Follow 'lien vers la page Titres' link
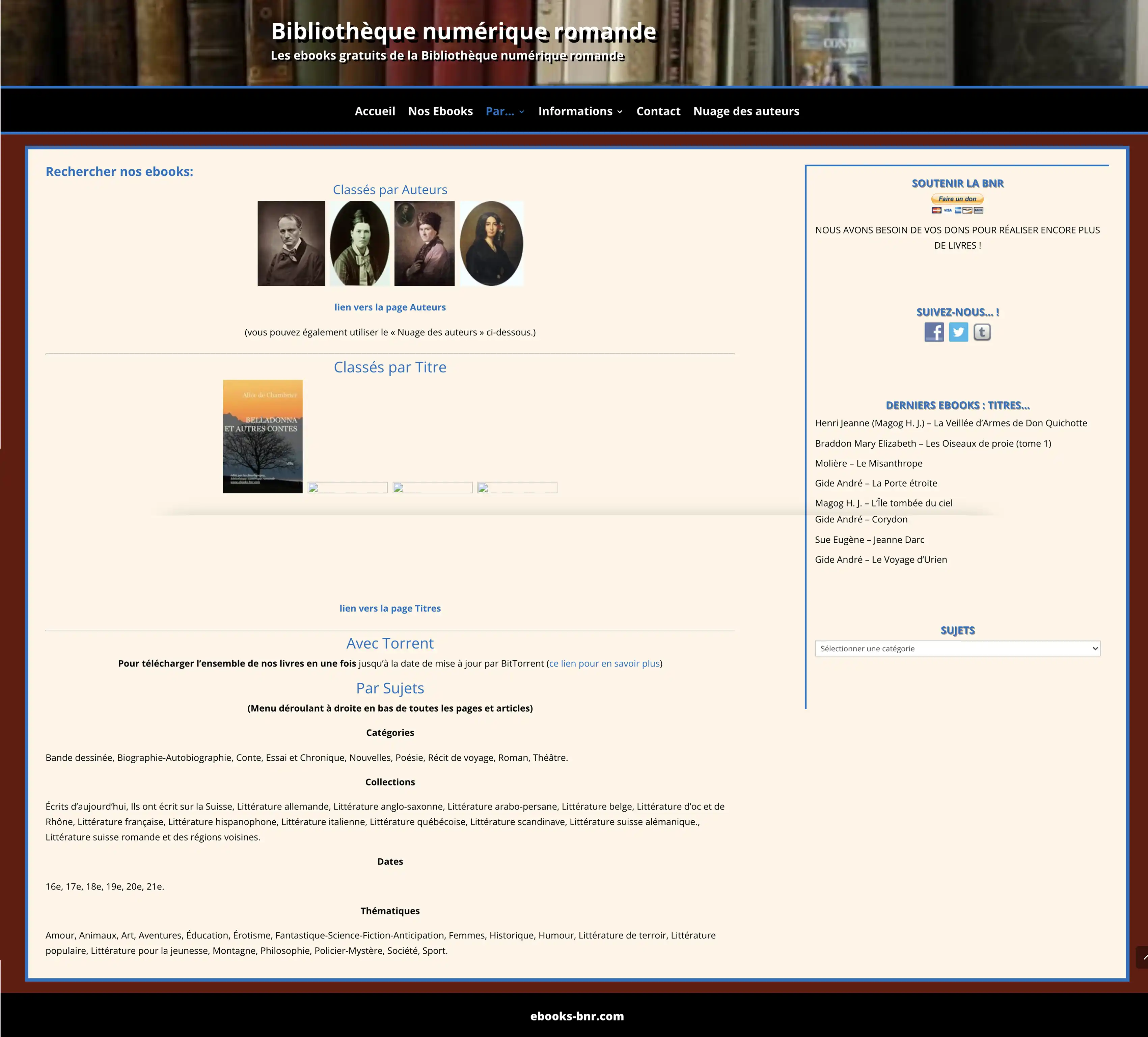Viewport: 1148px width, 1037px height. click(390, 608)
